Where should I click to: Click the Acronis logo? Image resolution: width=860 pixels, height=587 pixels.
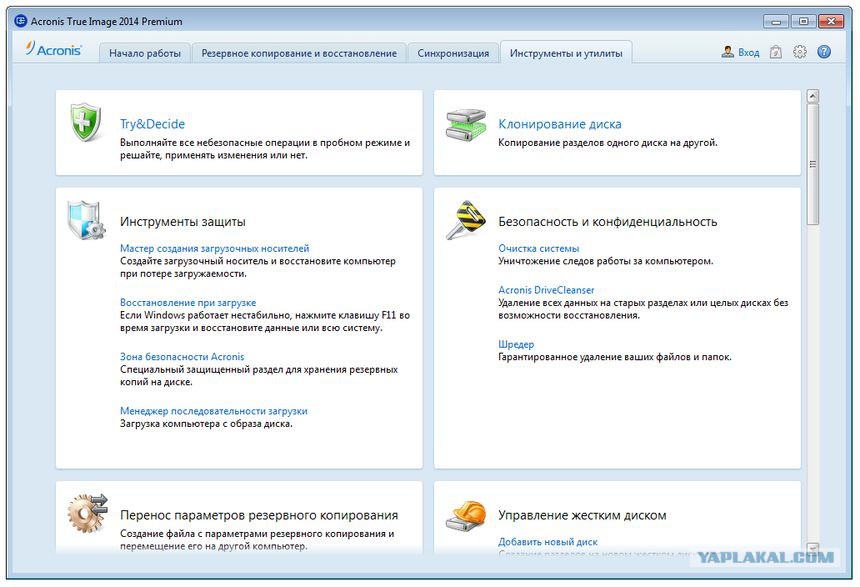point(54,49)
